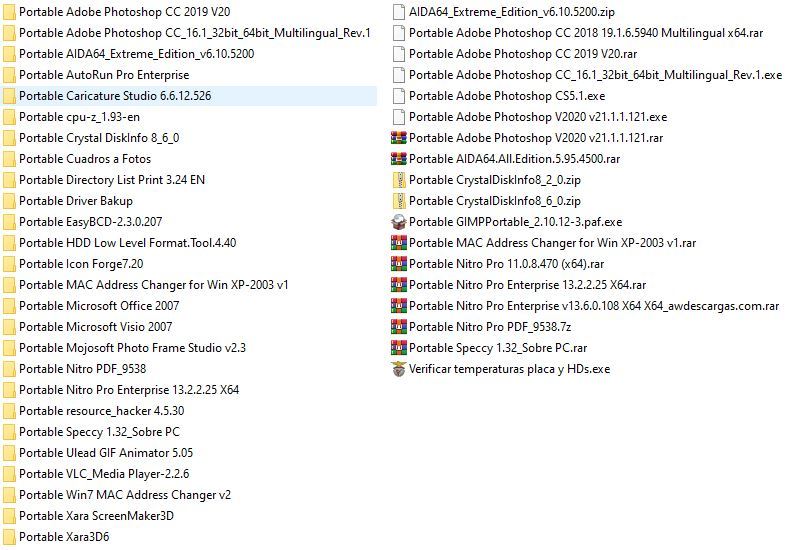Click archive icon of Portable Nitro Pro PDF_9538.7z
This screenshot has height=550, width=794.
click(x=399, y=327)
